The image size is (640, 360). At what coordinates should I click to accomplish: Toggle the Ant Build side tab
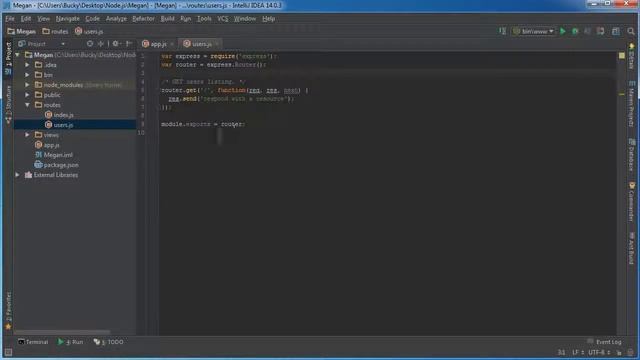(x=631, y=248)
